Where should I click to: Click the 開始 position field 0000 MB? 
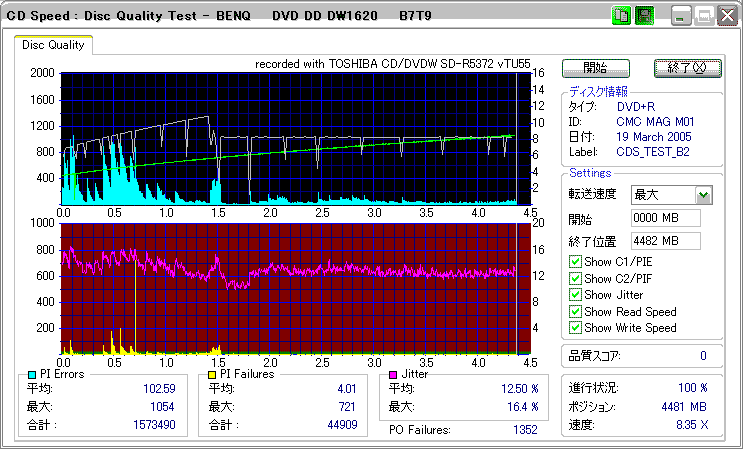point(666,218)
